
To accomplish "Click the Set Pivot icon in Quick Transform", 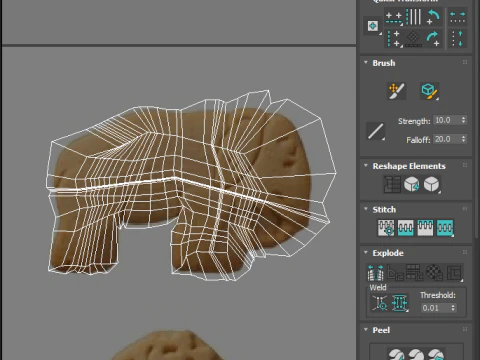I will pos(373,26).
